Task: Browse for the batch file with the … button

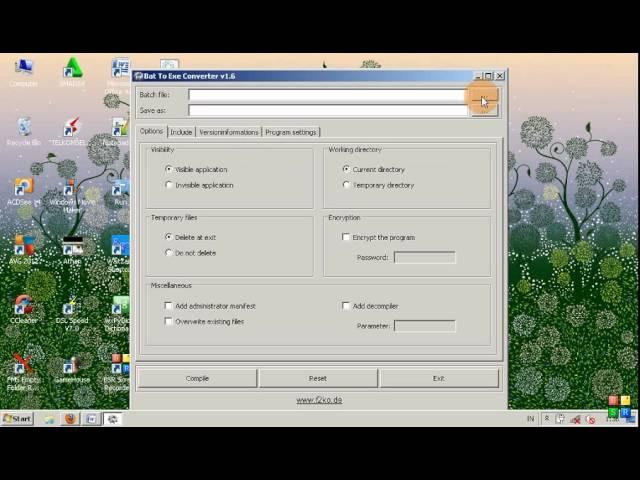Action: coord(484,96)
